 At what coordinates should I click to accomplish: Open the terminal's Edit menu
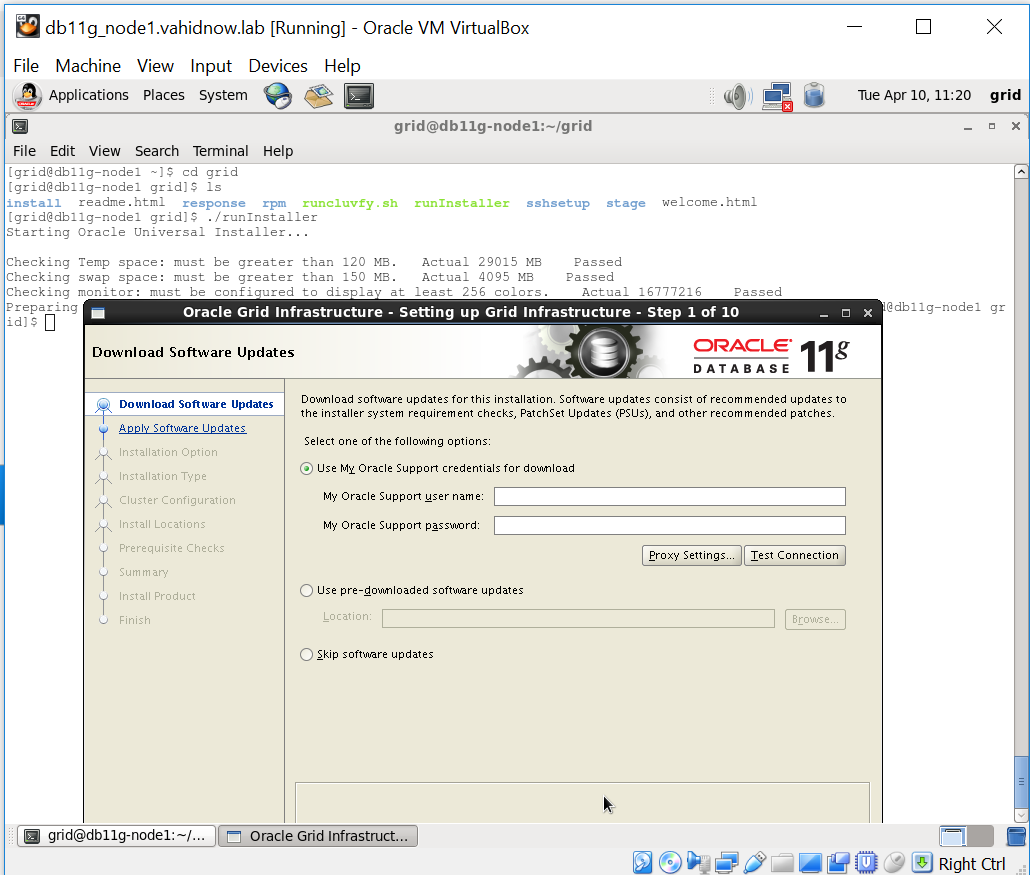click(62, 151)
